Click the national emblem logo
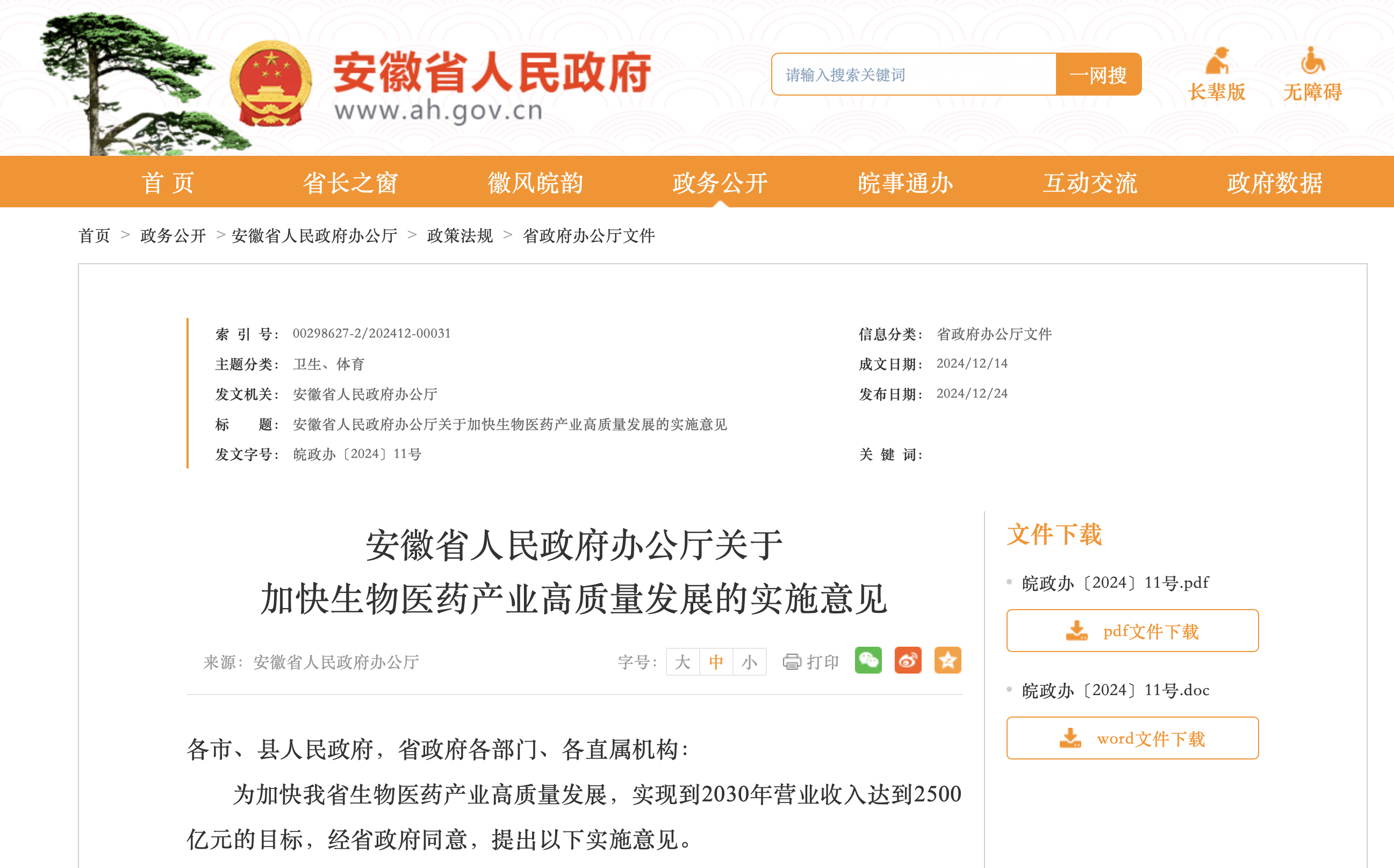Screen dimensions: 1394x868 click(x=270, y=83)
